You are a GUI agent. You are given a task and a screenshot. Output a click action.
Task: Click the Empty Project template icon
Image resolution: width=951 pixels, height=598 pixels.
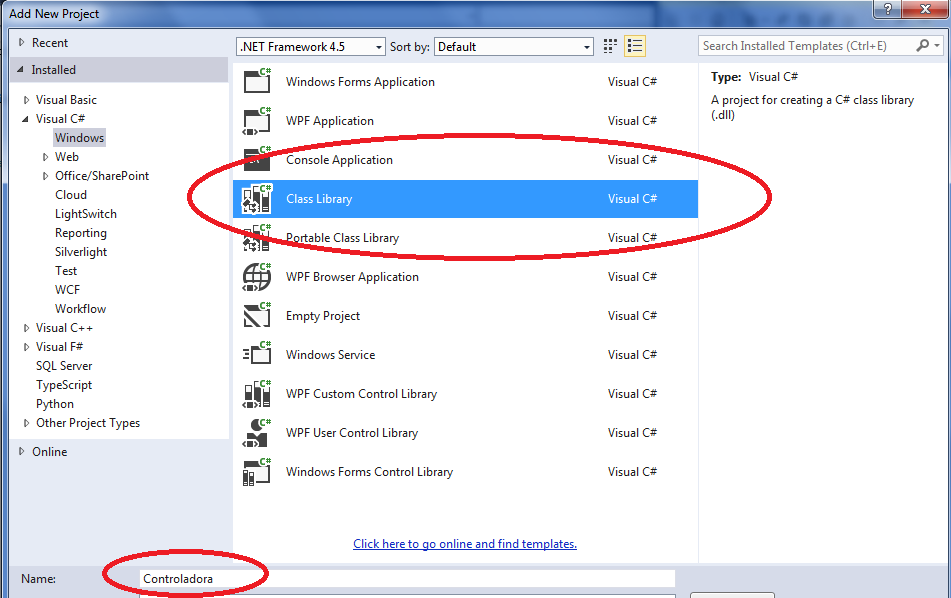257,316
